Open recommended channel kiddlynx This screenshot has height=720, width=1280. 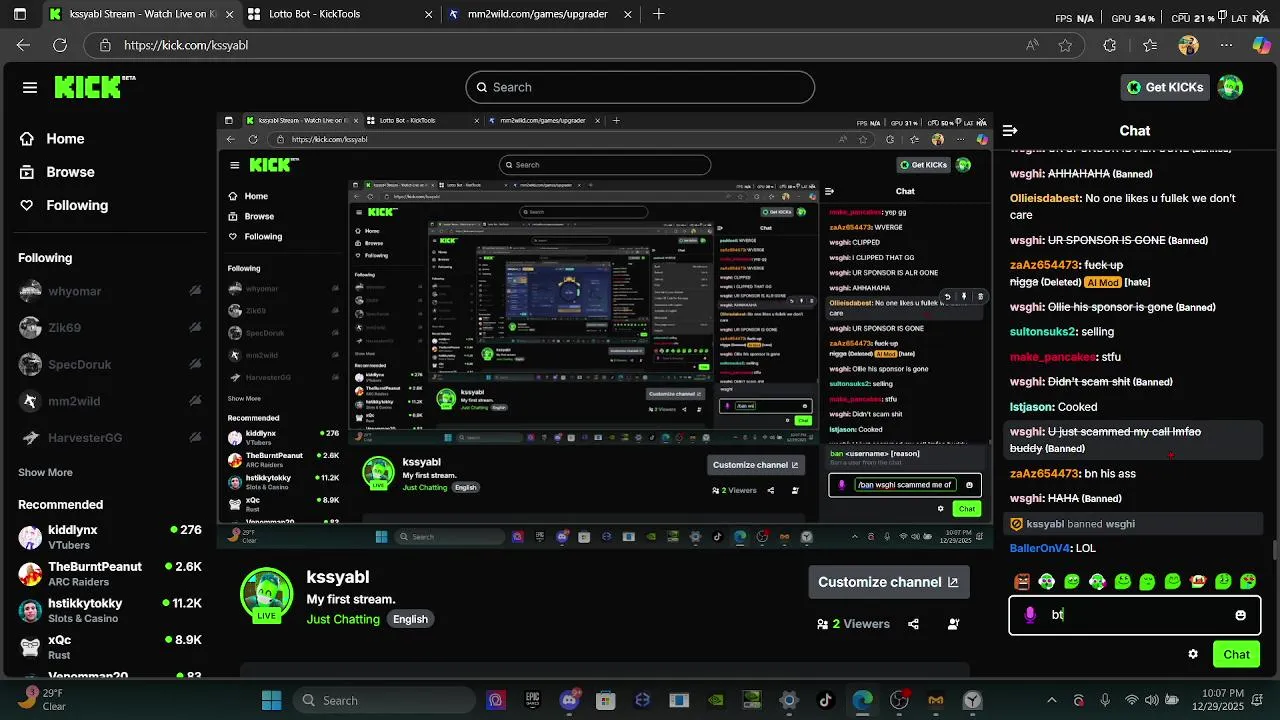(110, 537)
